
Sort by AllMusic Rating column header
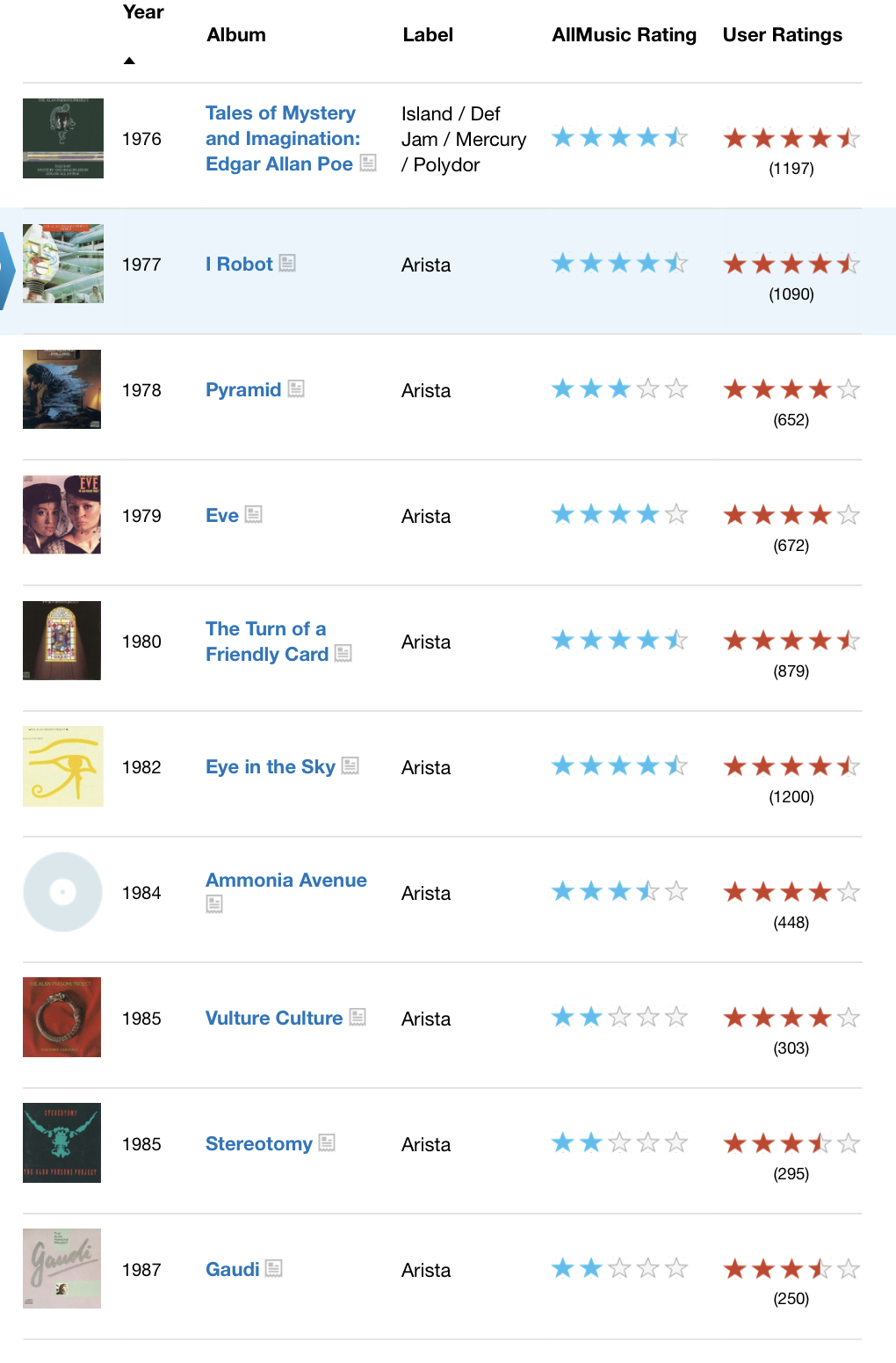[x=624, y=35]
